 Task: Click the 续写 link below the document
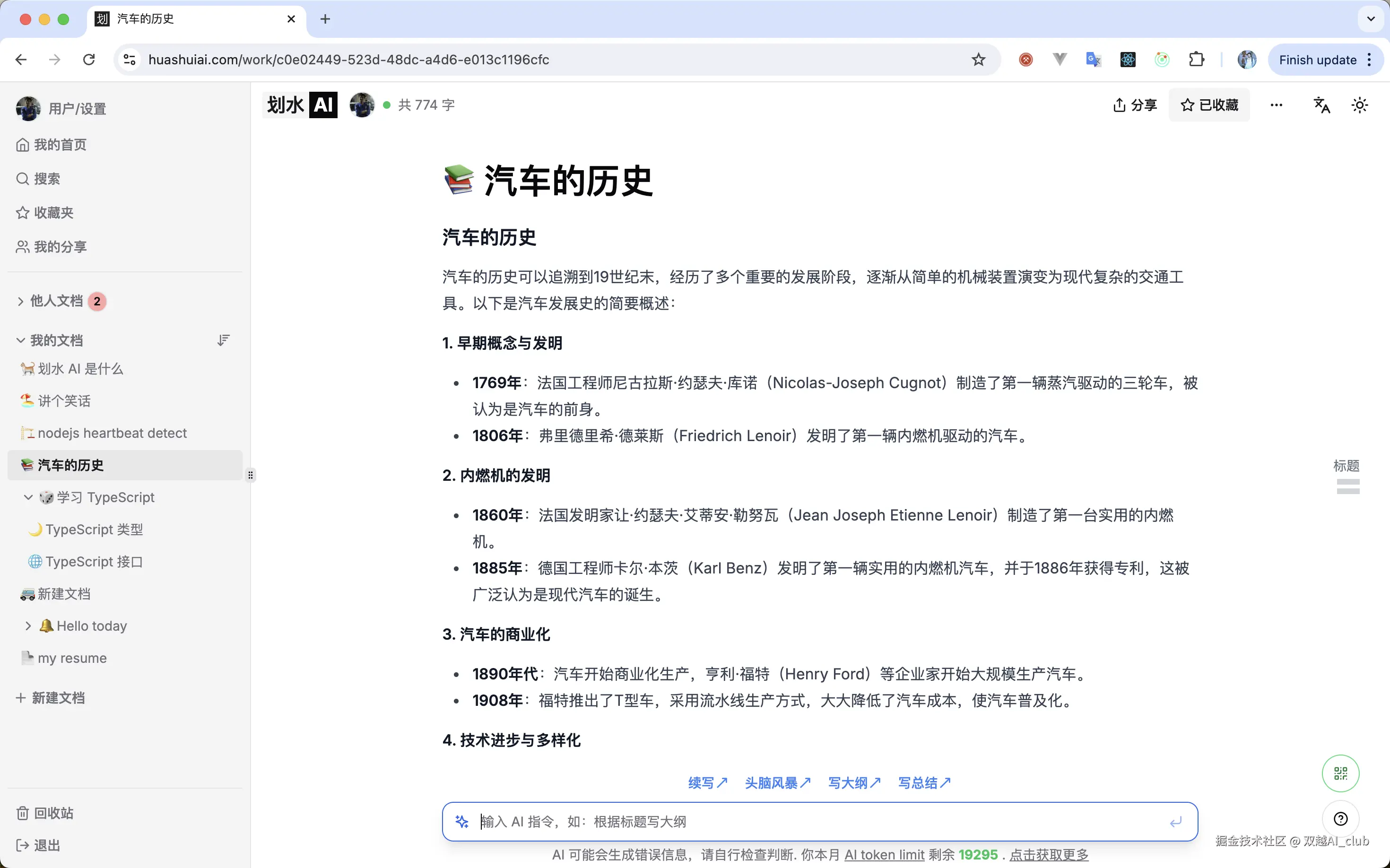pos(707,782)
